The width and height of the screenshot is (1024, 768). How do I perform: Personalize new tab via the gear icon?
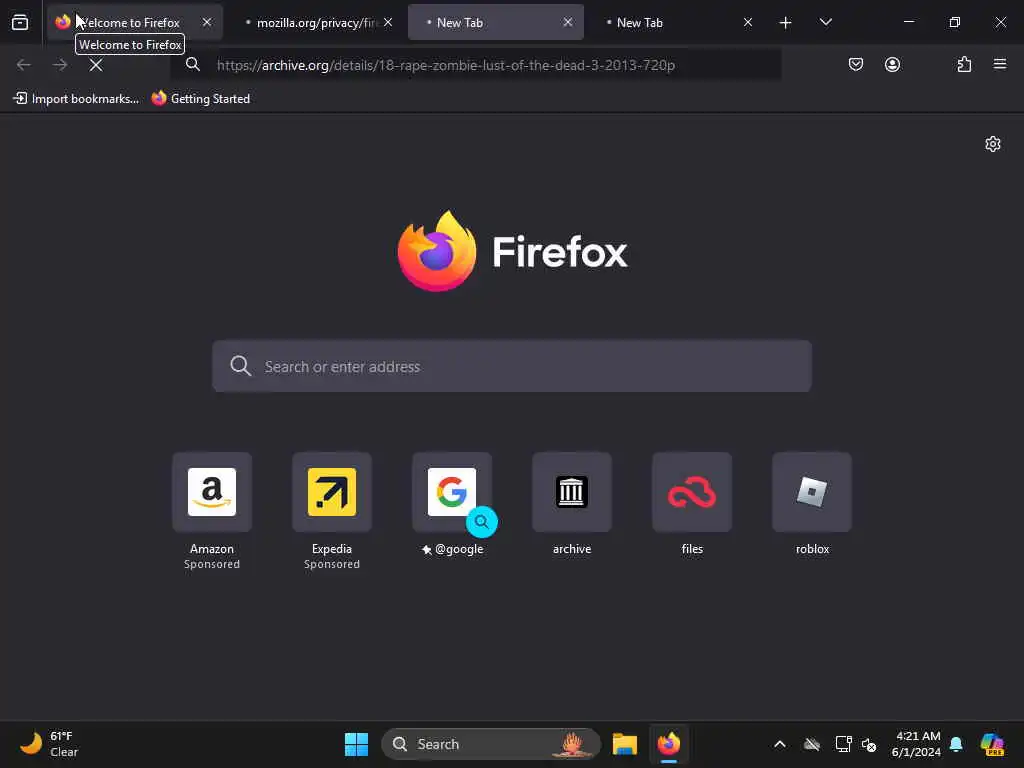993,144
